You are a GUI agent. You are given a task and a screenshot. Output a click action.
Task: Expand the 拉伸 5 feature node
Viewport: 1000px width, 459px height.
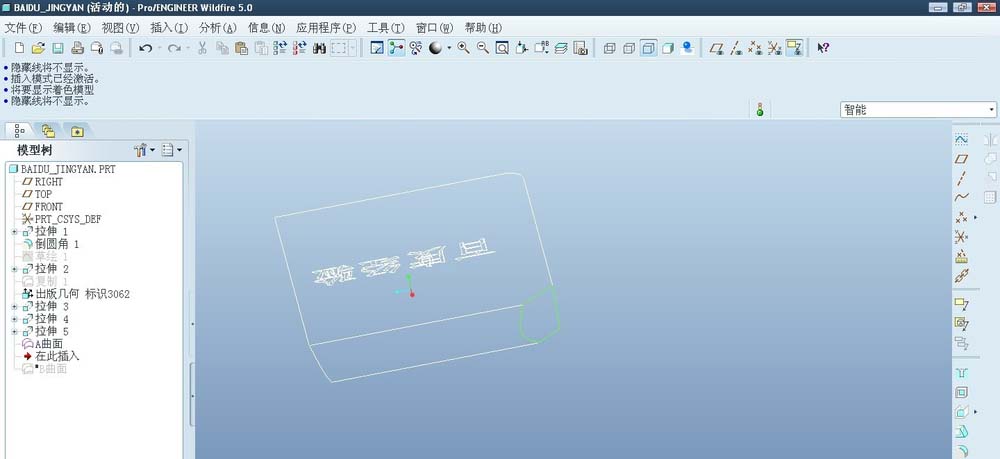(15, 332)
